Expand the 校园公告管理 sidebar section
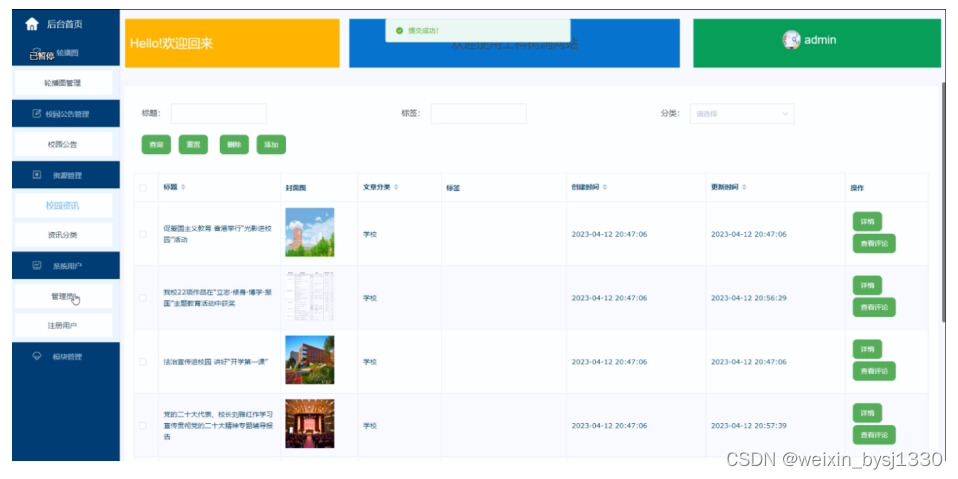Image resolution: width=958 pixels, height=479 pixels. coord(66,114)
